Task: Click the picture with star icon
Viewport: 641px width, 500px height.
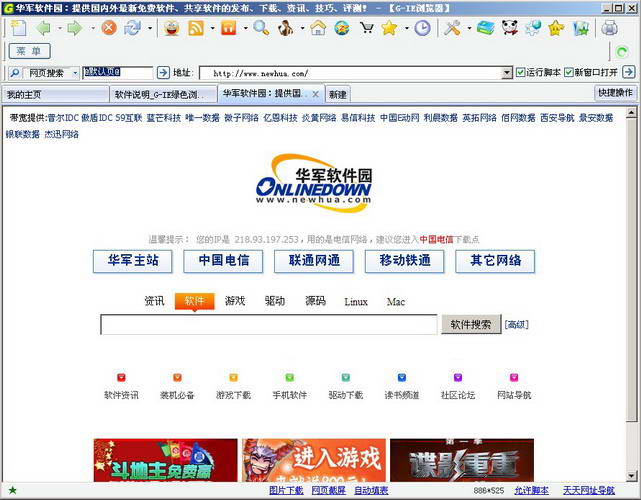Action: click(581, 28)
